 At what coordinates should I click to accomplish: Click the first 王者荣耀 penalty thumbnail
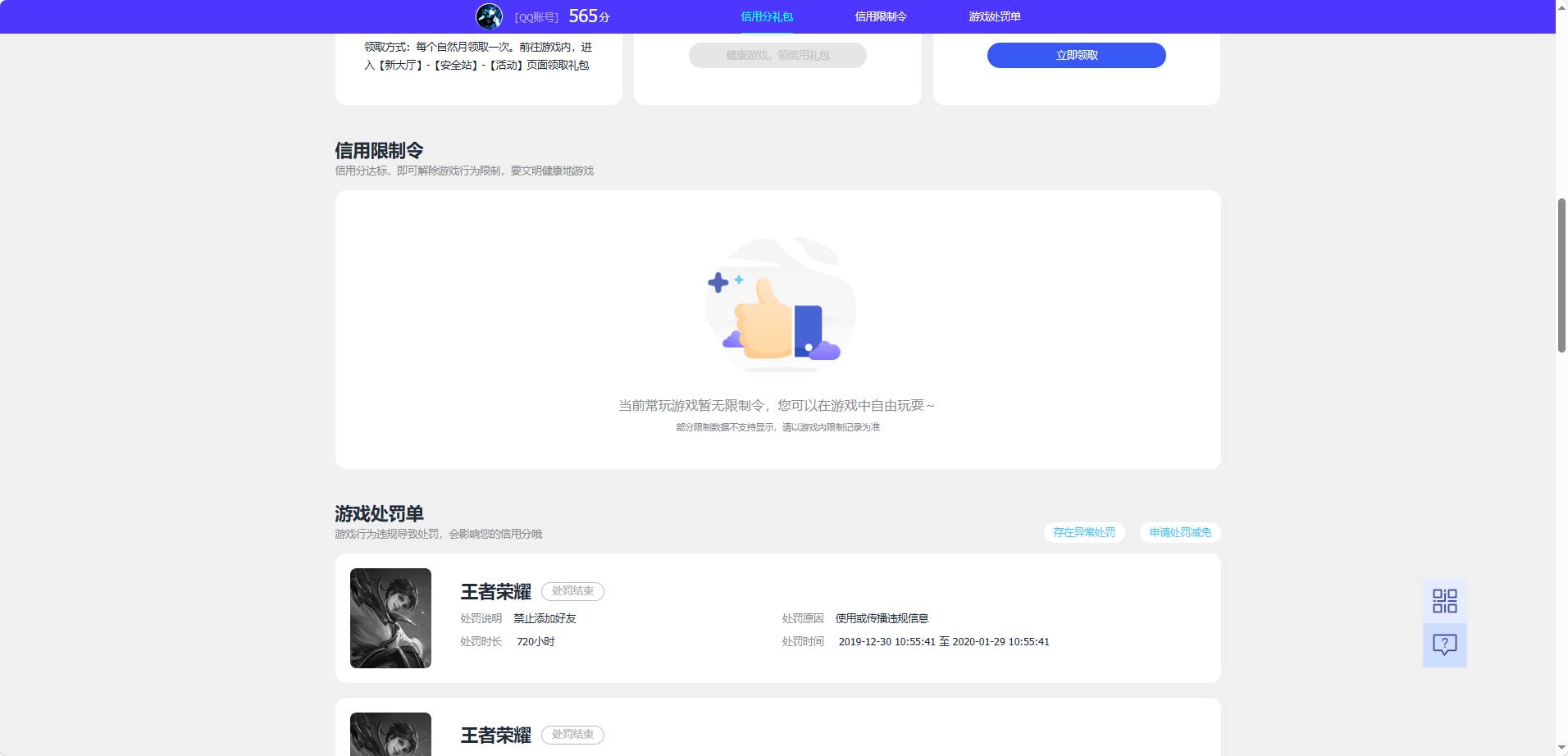pyautogui.click(x=390, y=618)
